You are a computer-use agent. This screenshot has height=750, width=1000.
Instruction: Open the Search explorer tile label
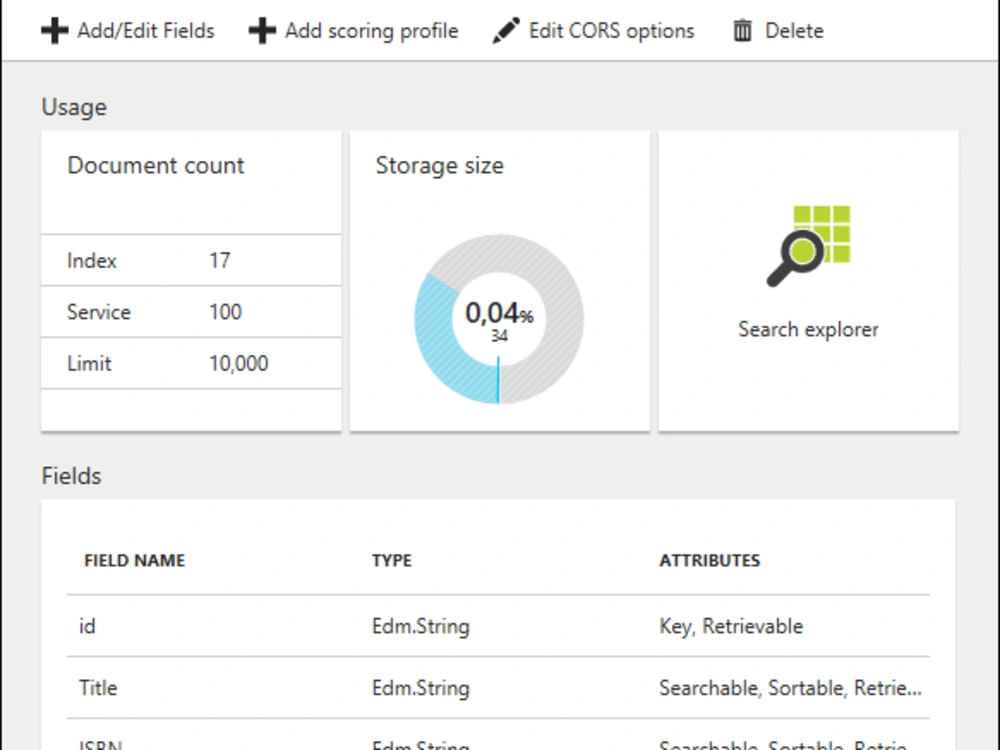coord(808,330)
